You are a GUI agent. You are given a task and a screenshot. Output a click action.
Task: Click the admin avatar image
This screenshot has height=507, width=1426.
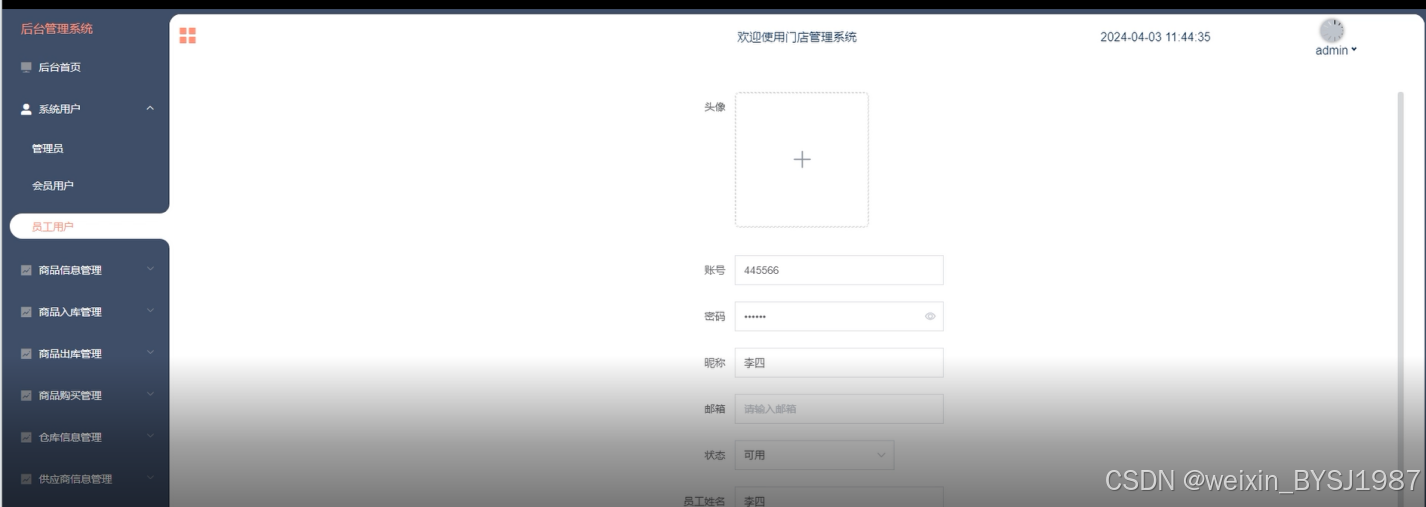[x=1331, y=31]
